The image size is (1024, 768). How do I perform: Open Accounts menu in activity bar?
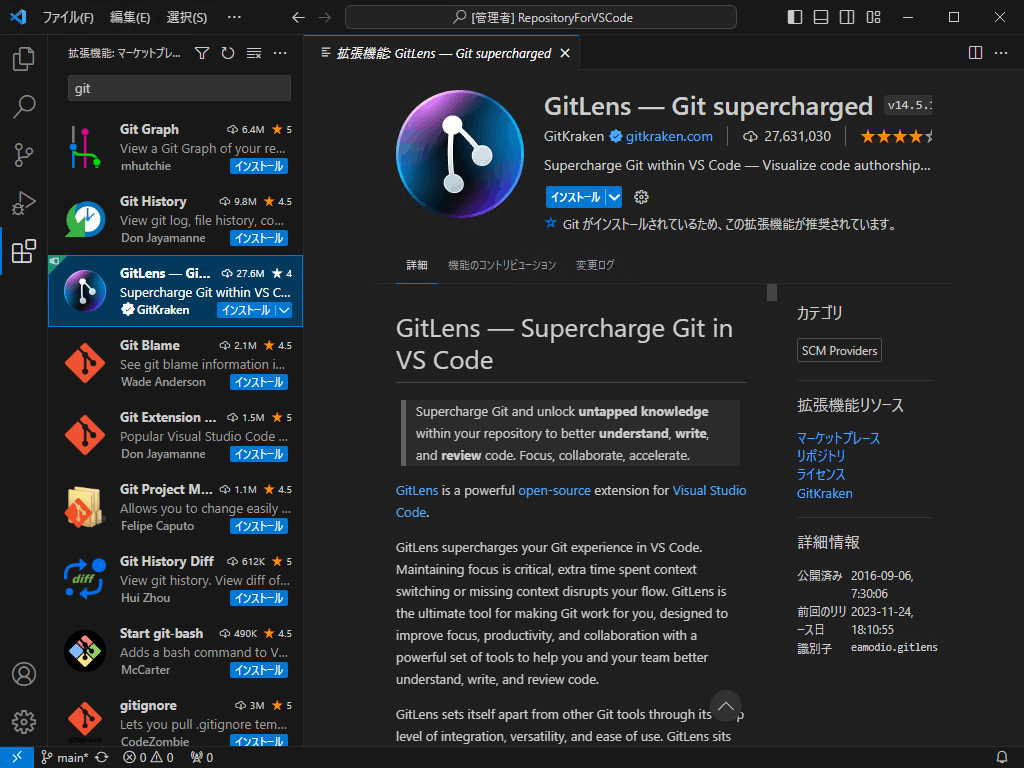[24, 674]
